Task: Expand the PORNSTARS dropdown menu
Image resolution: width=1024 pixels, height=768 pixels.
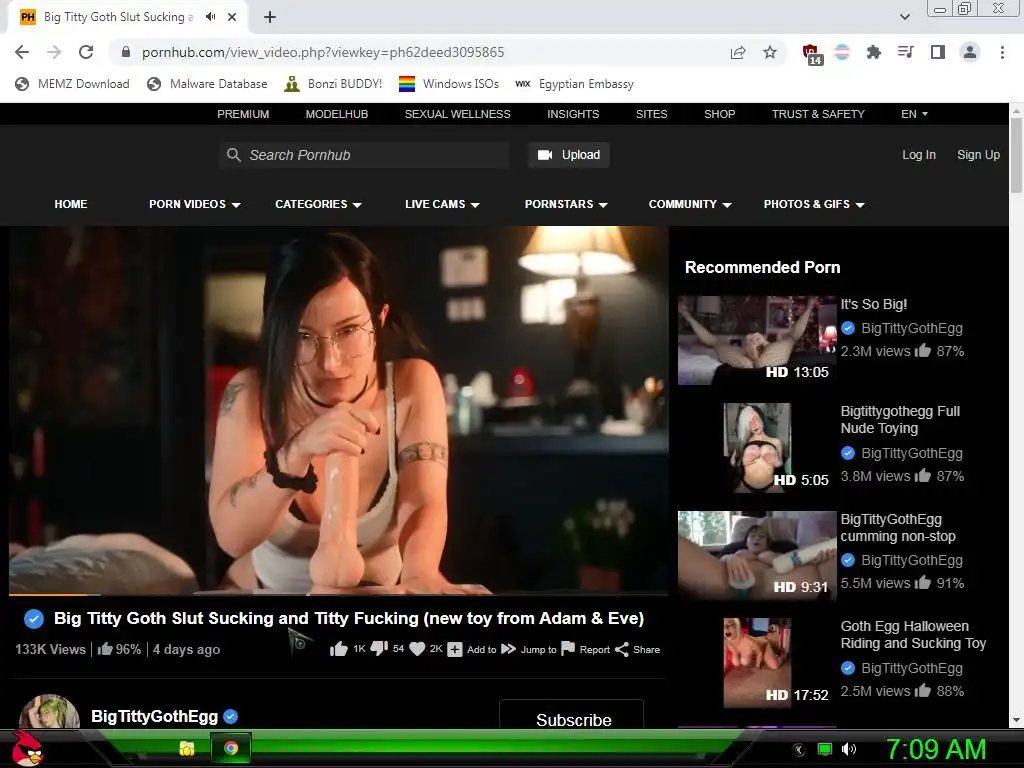Action: click(x=566, y=204)
